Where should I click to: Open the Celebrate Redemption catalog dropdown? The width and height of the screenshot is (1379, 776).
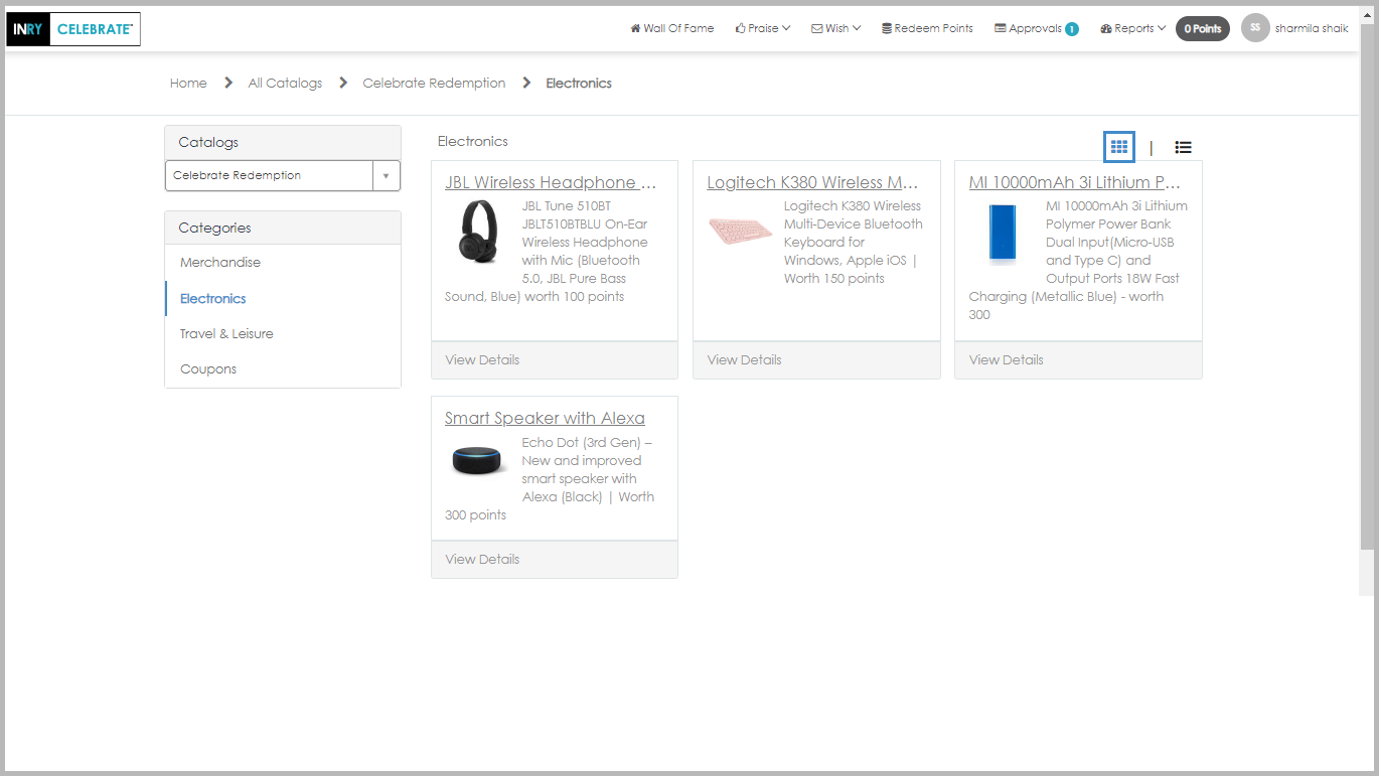(283, 175)
